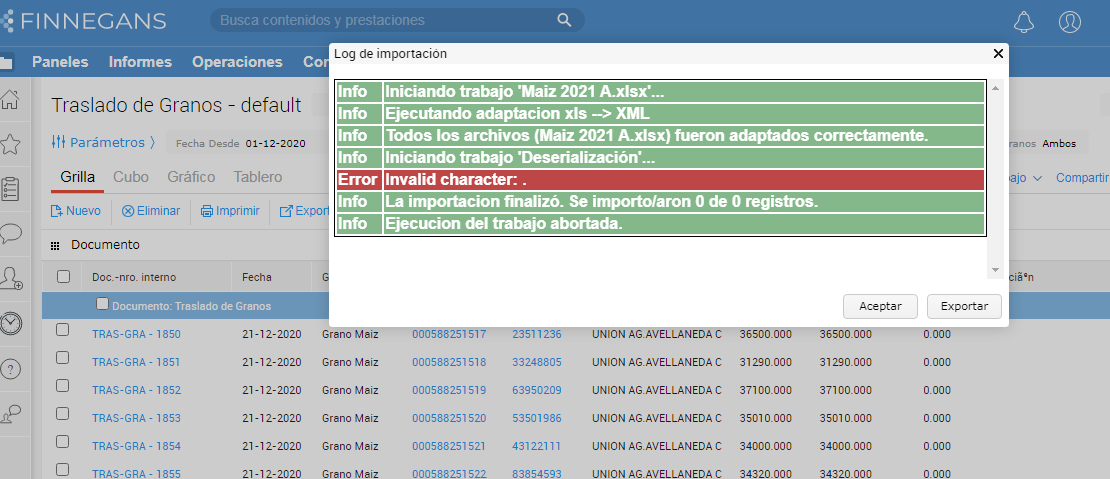Check row TRAS-GRA - 1854 checkbox
Screen dimensions: 1110x479
pyautogui.click(x=62, y=442)
